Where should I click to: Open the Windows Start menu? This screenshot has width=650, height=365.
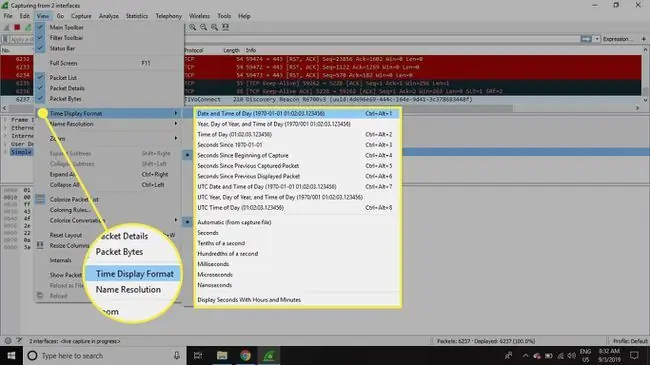tap(11, 355)
